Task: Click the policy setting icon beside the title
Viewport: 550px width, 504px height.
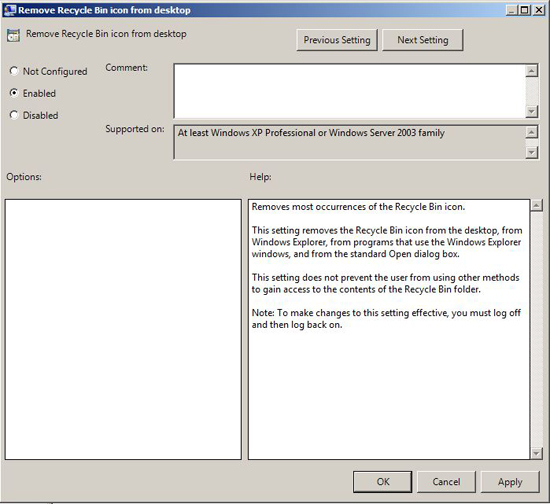Action: [x=13, y=35]
